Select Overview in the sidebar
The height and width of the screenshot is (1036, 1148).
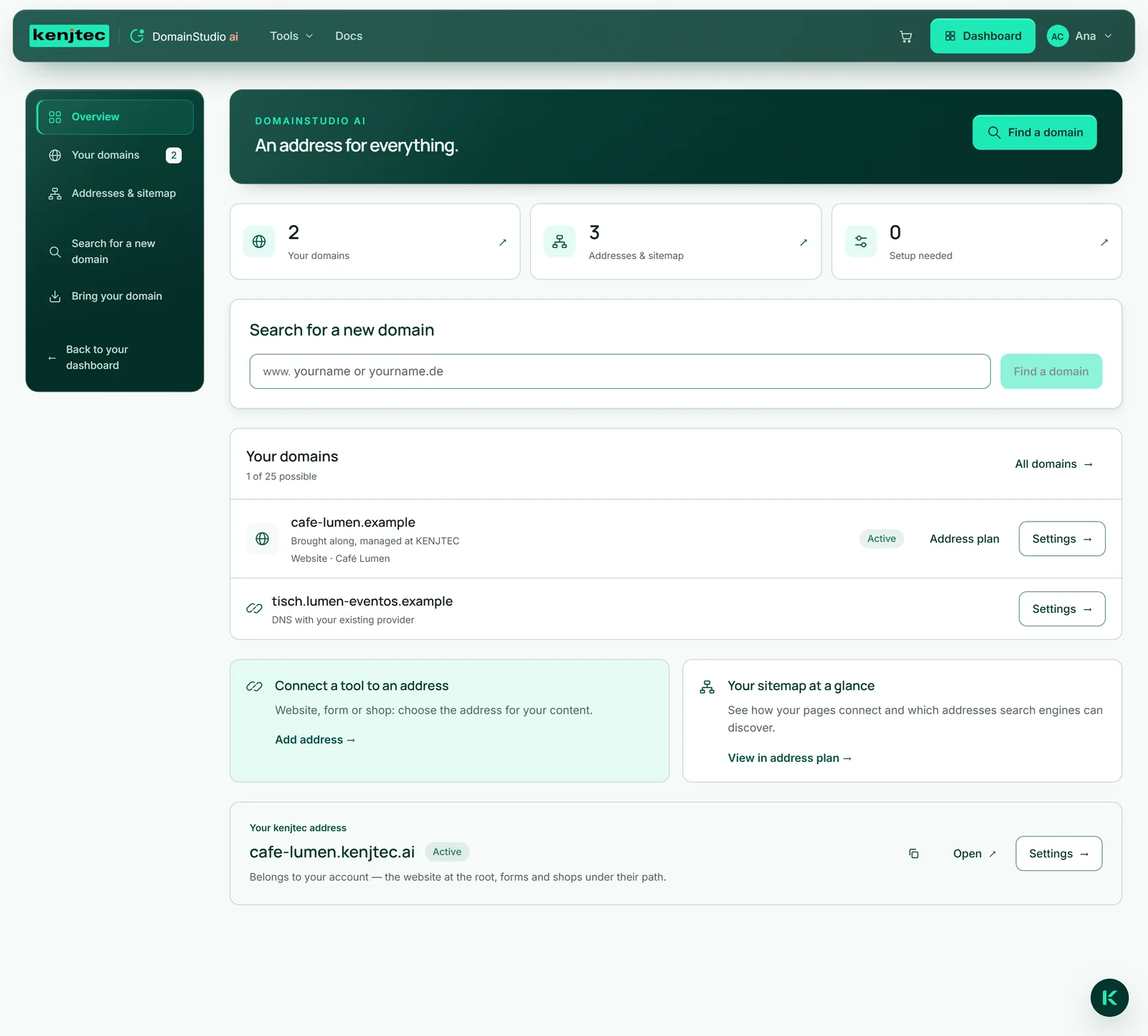tap(115, 117)
